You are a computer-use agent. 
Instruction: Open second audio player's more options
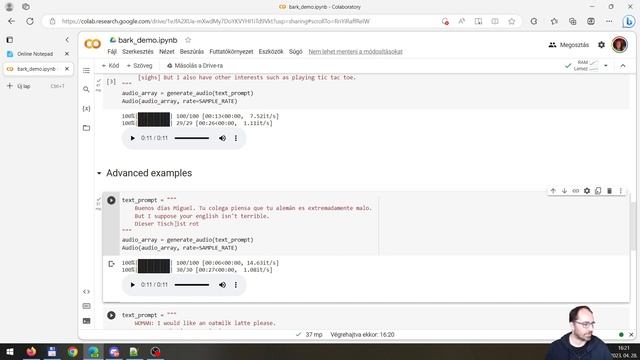236,285
